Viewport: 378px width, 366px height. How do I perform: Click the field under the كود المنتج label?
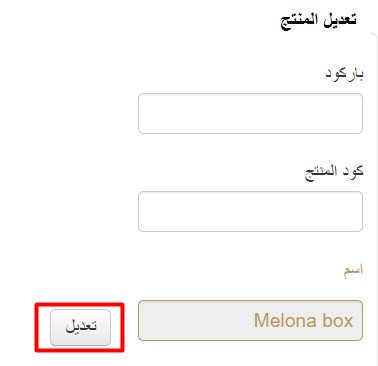click(x=250, y=211)
